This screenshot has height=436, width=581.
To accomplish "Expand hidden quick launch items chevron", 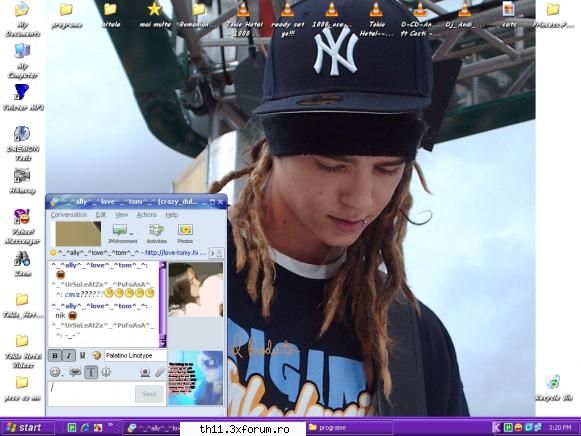I will tap(110, 425).
